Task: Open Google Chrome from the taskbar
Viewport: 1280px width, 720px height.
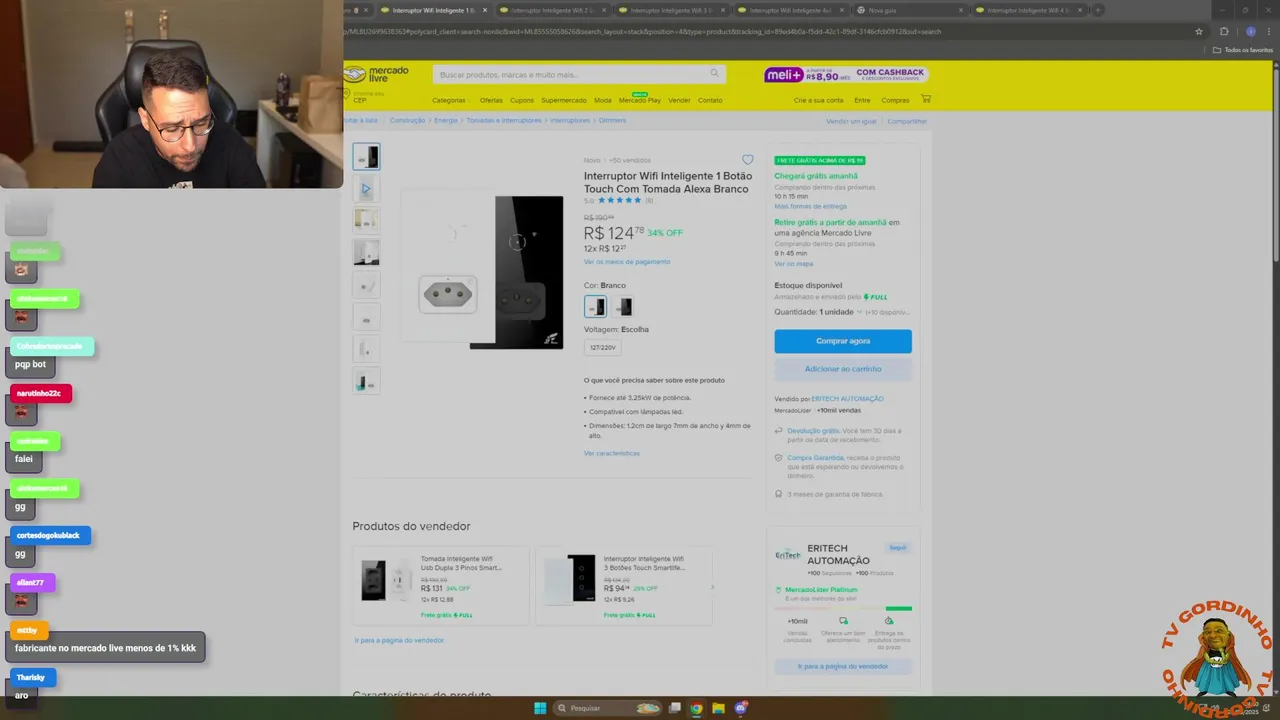Action: (x=696, y=708)
